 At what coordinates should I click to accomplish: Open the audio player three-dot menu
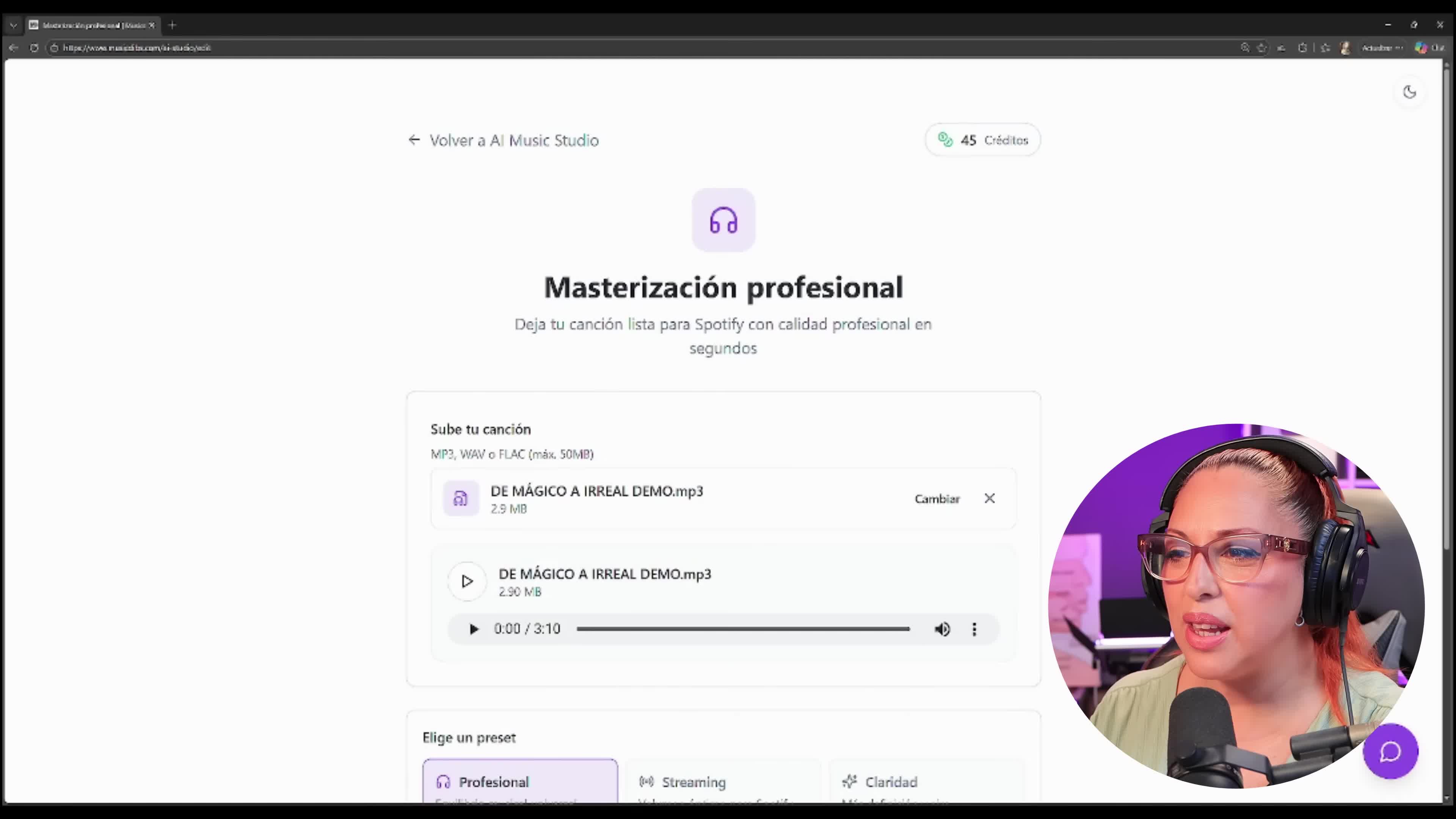pyautogui.click(x=974, y=629)
